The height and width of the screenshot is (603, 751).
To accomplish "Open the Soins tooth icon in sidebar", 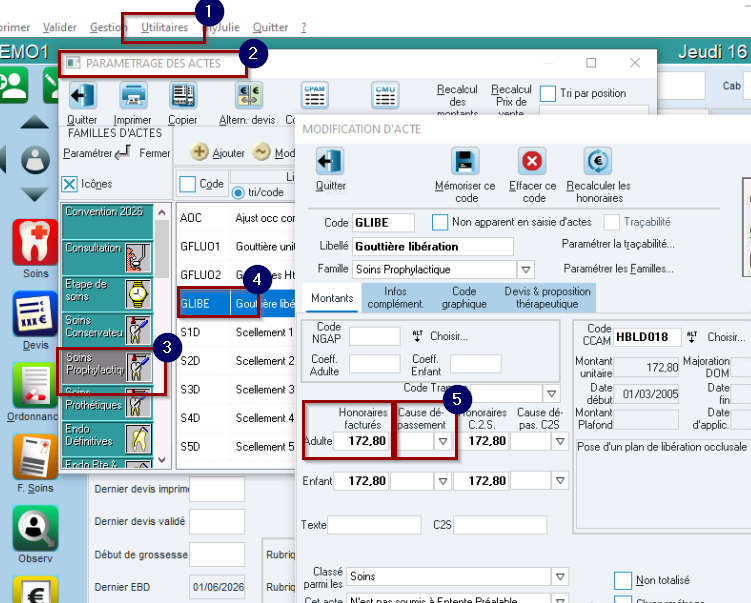I will 35,242.
